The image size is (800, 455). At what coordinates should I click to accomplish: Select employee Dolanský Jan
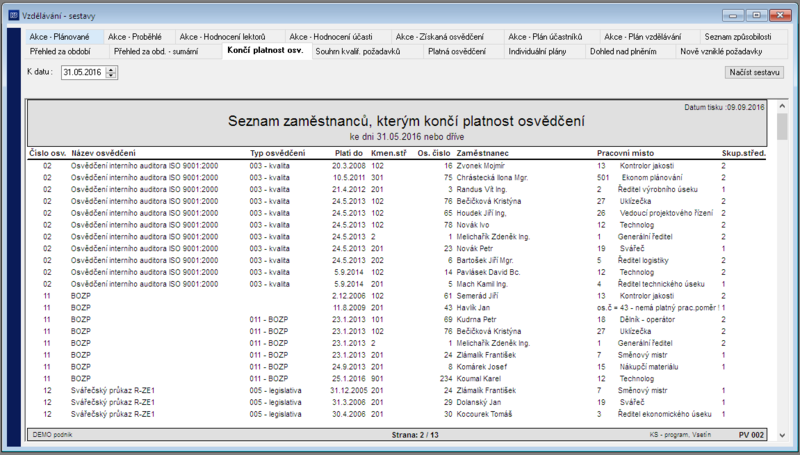click(x=478, y=402)
